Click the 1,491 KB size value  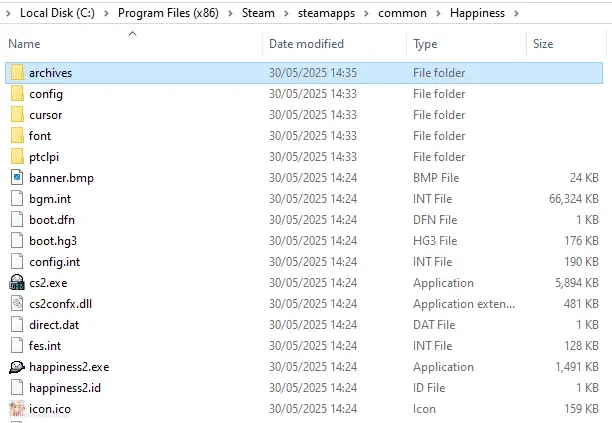[577, 367]
